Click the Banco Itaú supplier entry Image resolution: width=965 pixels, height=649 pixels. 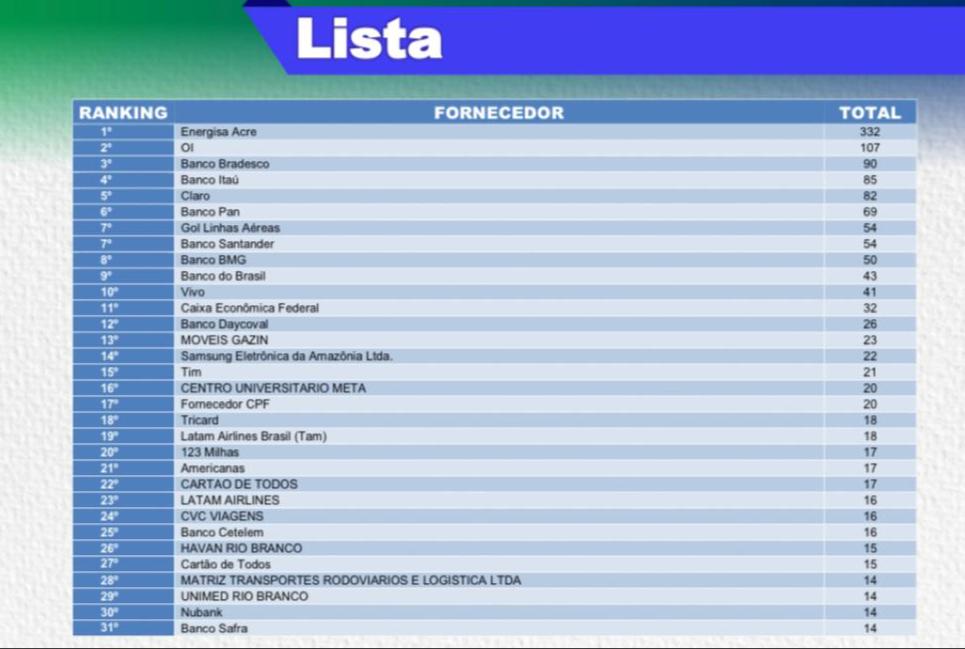[x=210, y=180]
